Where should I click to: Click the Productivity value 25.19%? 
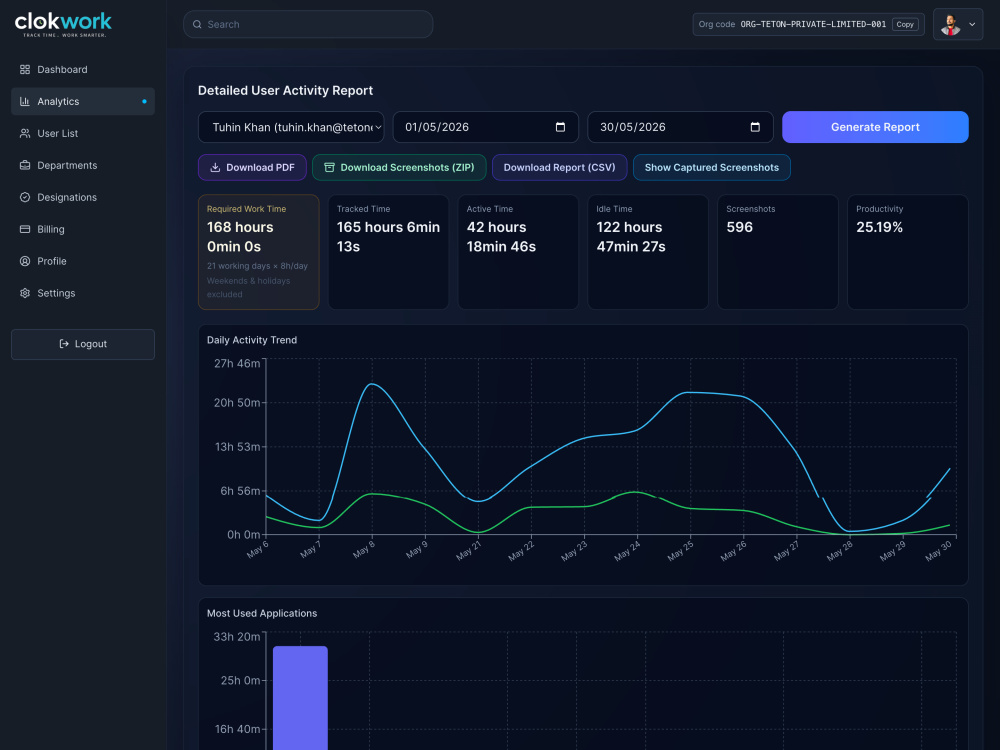point(879,227)
